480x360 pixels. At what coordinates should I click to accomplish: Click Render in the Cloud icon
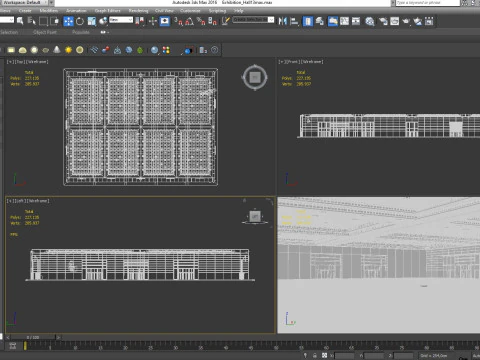(x=418, y=21)
